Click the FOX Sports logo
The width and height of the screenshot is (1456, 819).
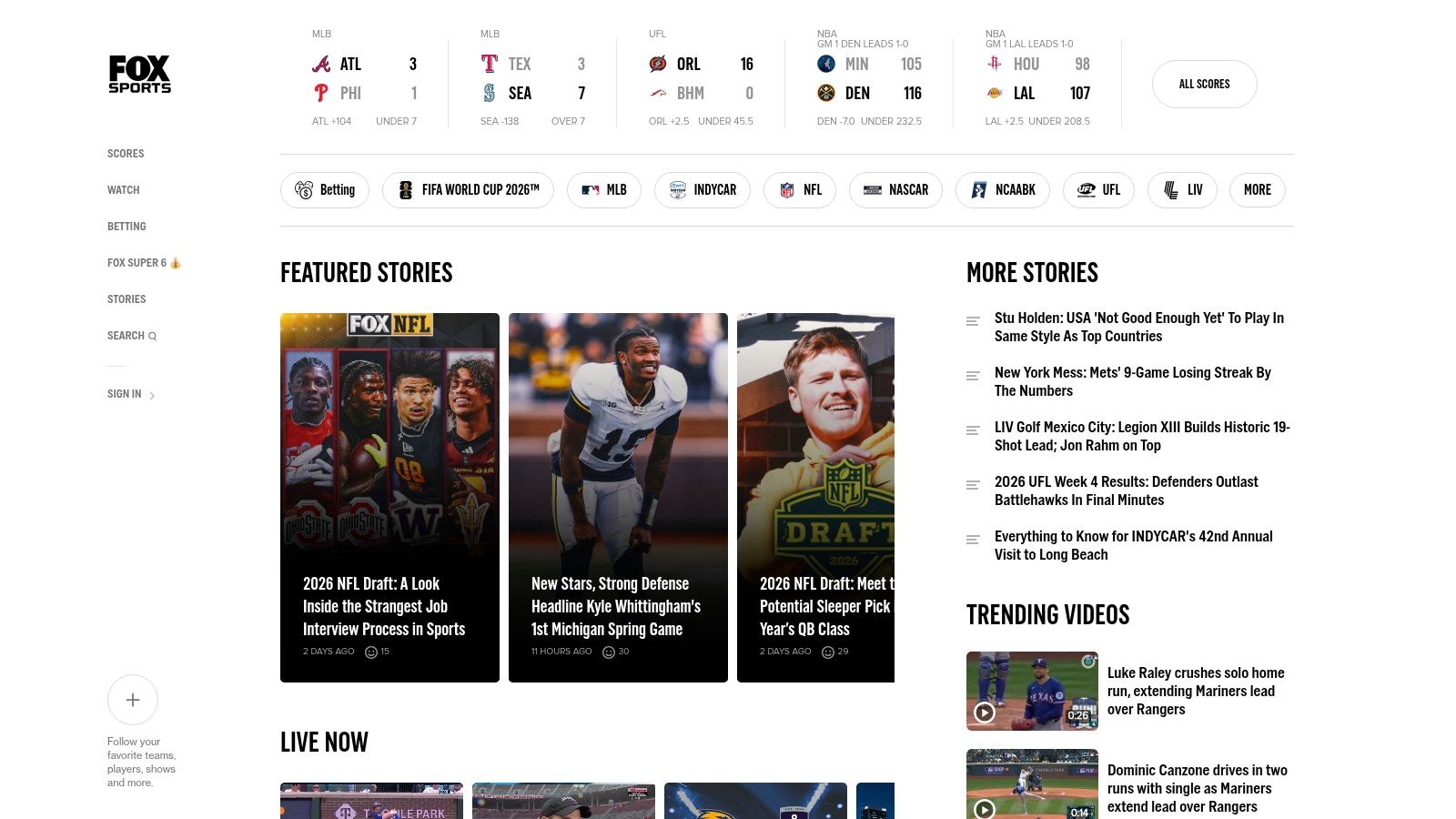pyautogui.click(x=140, y=74)
